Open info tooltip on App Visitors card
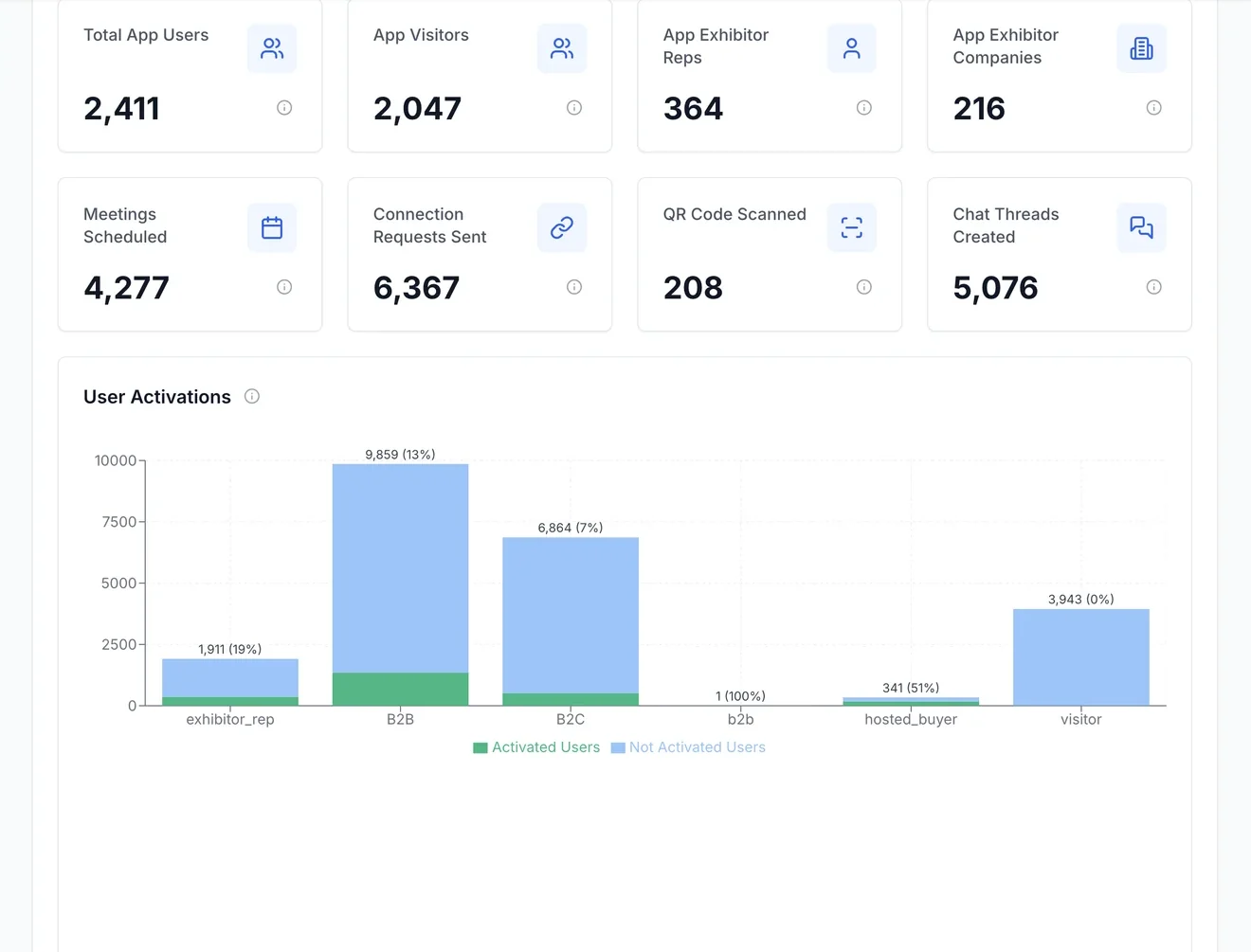 click(574, 108)
